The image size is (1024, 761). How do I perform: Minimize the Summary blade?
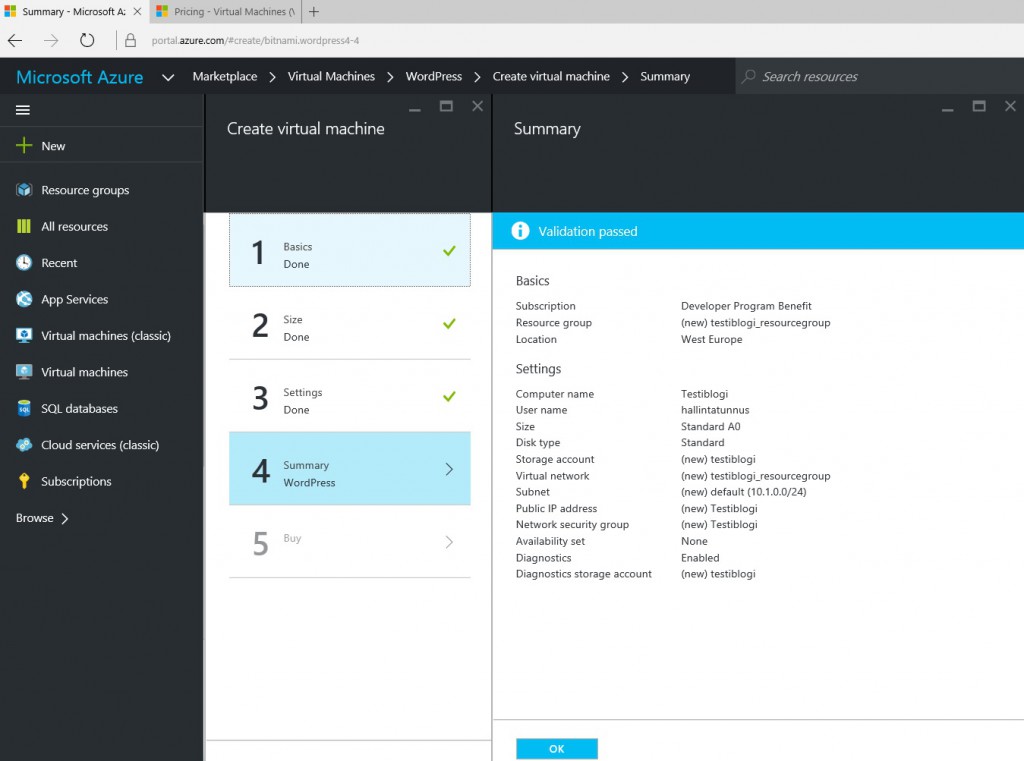948,110
